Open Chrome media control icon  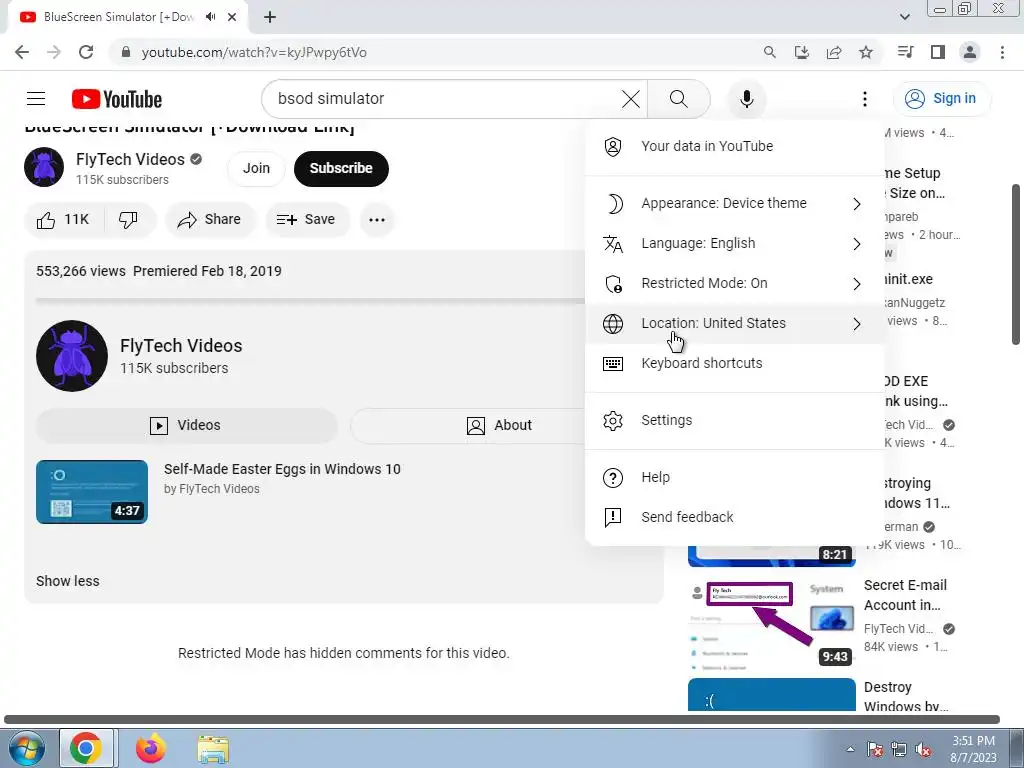[906, 52]
